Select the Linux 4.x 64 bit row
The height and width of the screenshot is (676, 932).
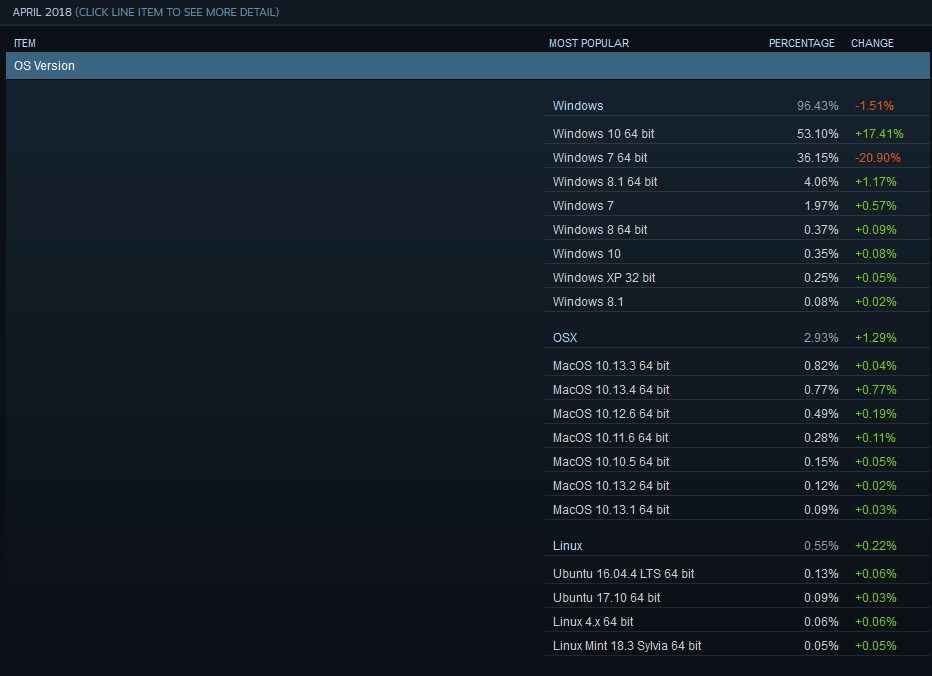pos(737,622)
